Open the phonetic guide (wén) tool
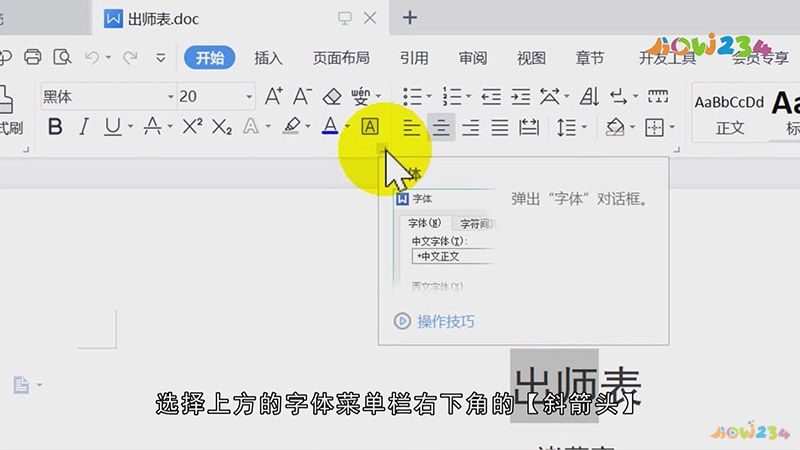The image size is (800, 450). click(x=361, y=96)
